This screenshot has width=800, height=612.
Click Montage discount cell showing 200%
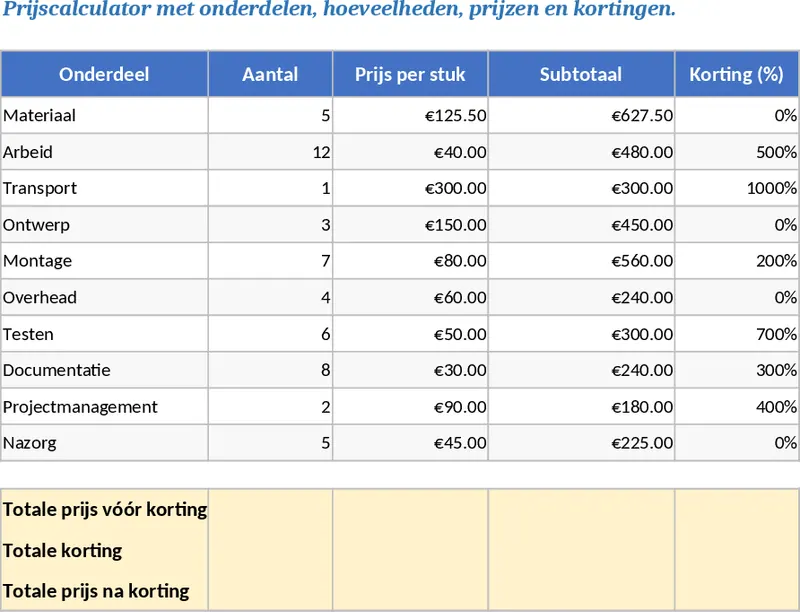736,261
